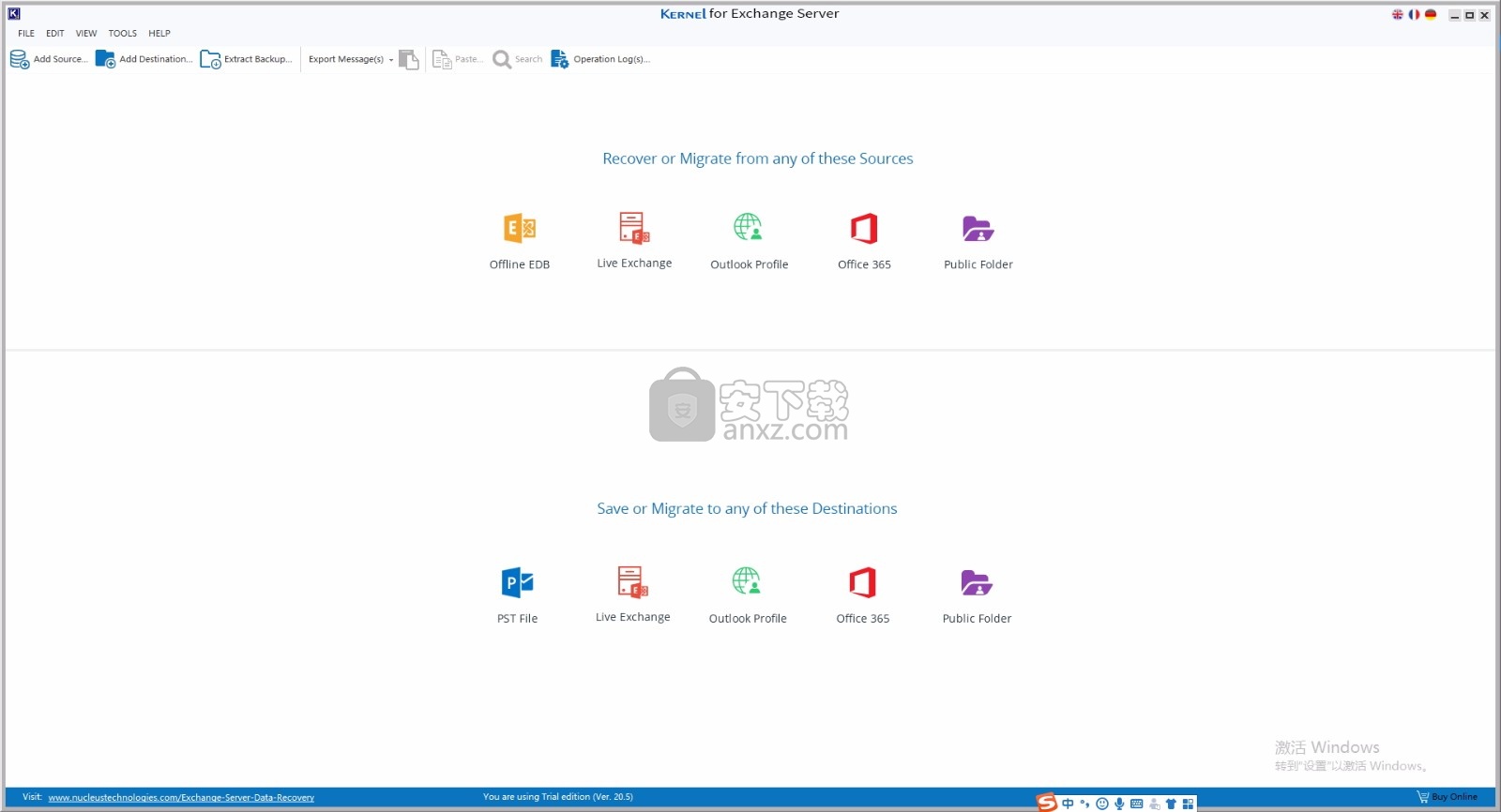Open the IME toolbox grid icon
The height and width of the screenshot is (812, 1501).
coord(1188,804)
